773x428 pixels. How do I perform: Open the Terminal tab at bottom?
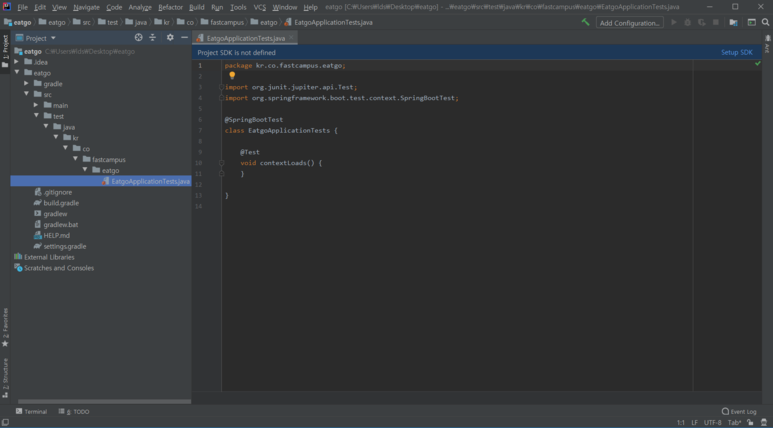(x=31, y=411)
